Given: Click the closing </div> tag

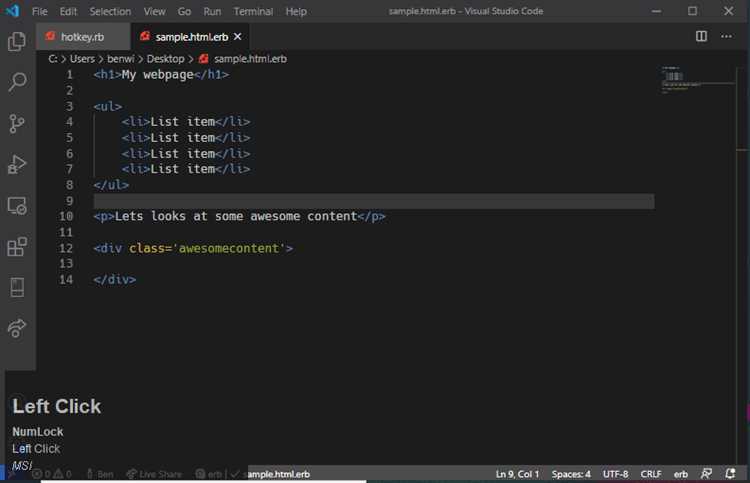Looking at the screenshot, I should point(115,279).
